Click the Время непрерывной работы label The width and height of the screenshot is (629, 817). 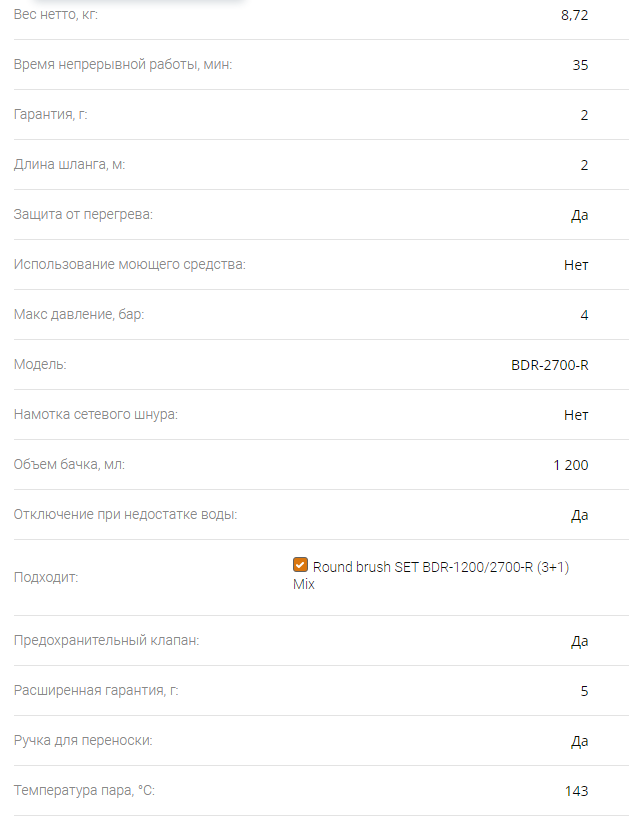123,65
